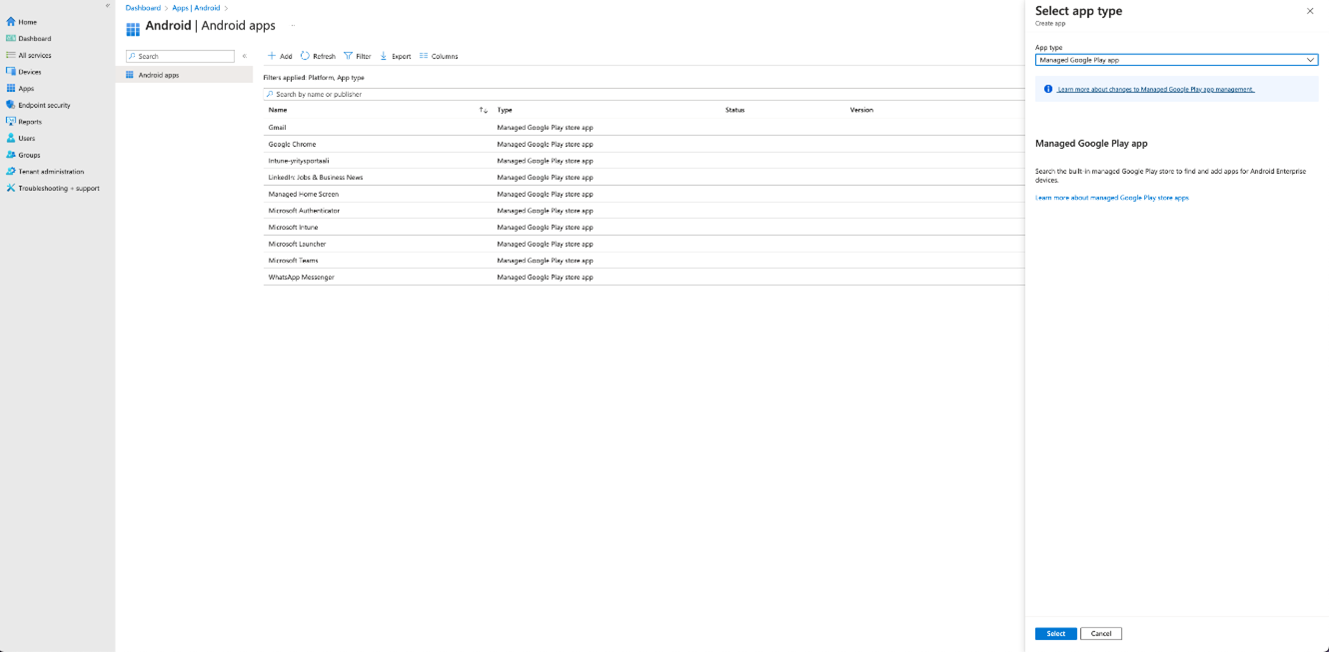Refresh the Android apps list
This screenshot has height=652, width=1329.
pos(318,56)
